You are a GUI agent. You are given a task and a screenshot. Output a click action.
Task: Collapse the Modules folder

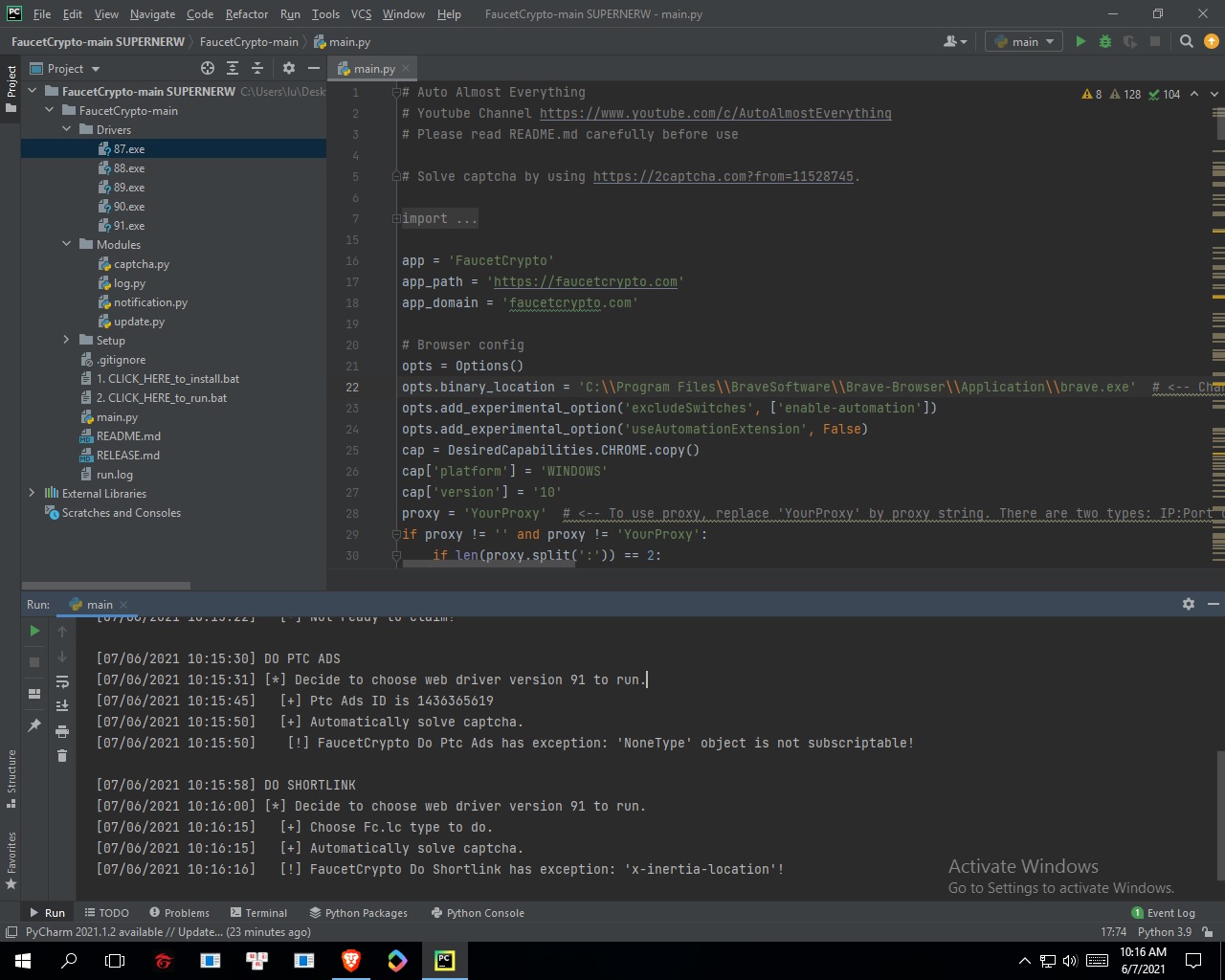[67, 244]
